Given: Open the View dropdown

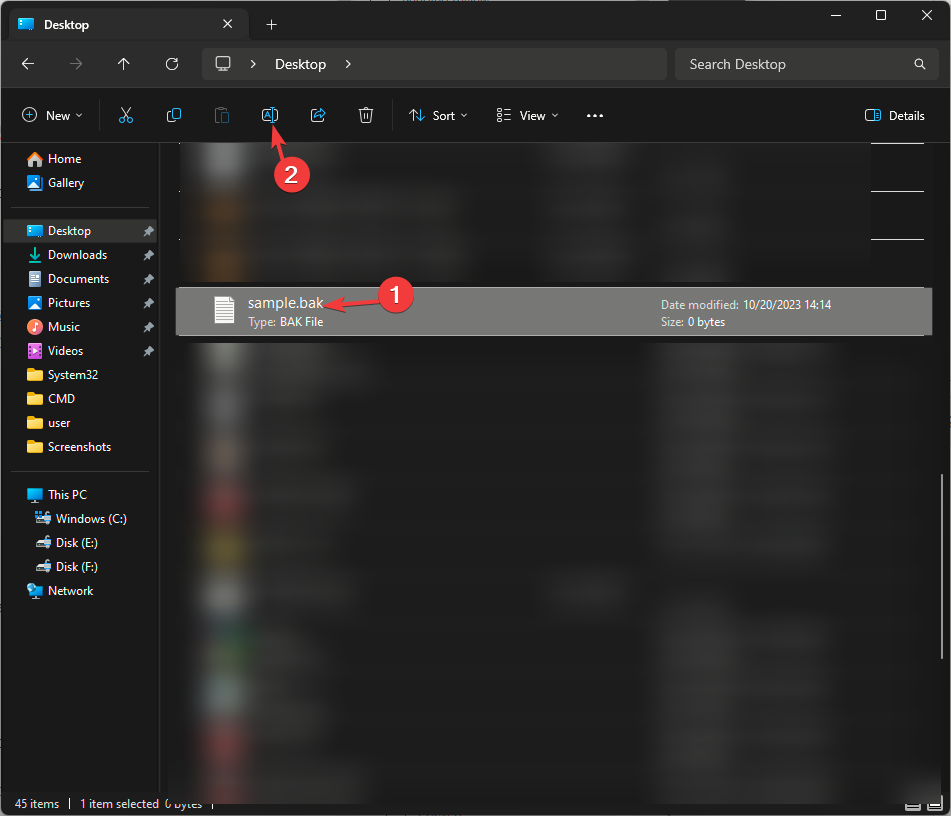Looking at the screenshot, I should tap(527, 115).
